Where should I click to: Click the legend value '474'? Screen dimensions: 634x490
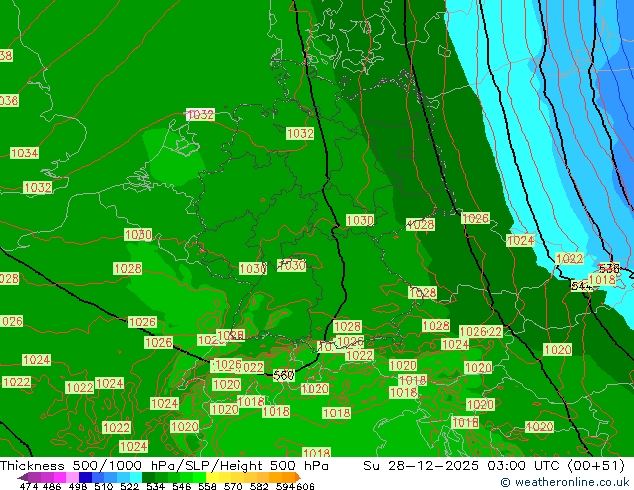(29, 486)
